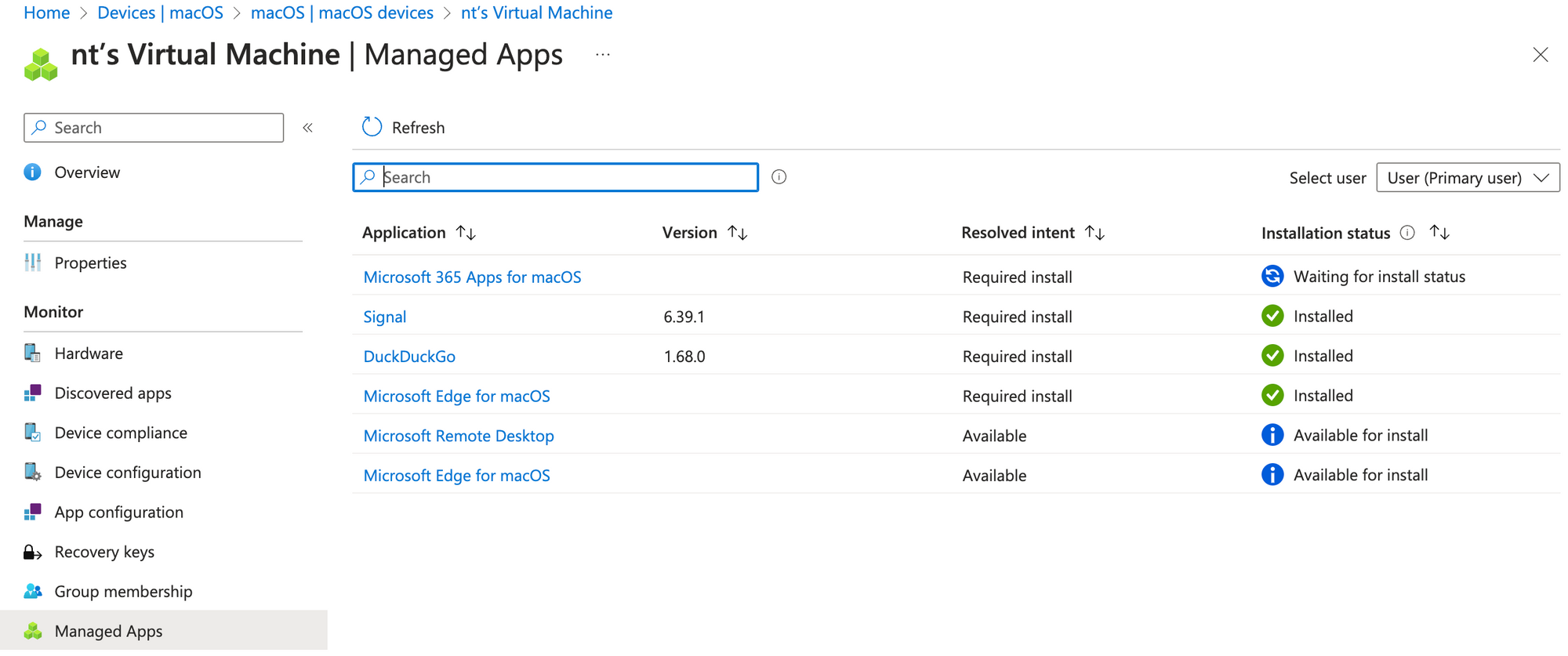Click Required install intent for Signal
Screen dimensions: 1568x656
1017,317
